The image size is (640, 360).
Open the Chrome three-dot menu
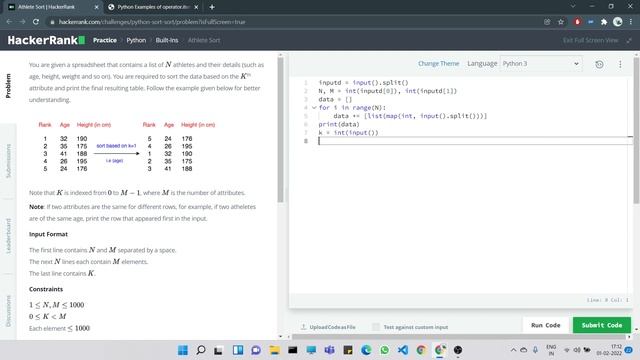631,22
